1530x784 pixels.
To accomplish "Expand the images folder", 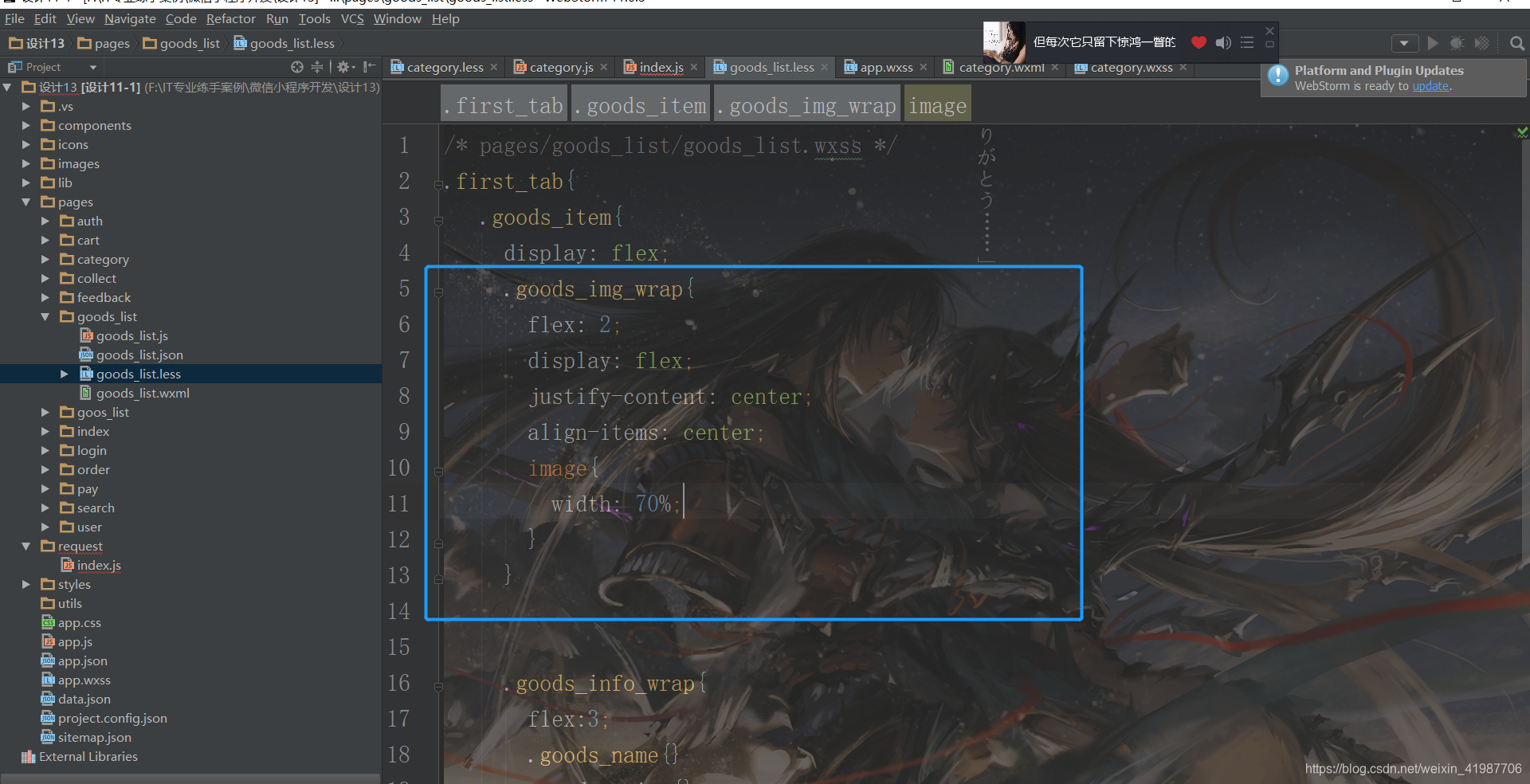I will click(26, 163).
